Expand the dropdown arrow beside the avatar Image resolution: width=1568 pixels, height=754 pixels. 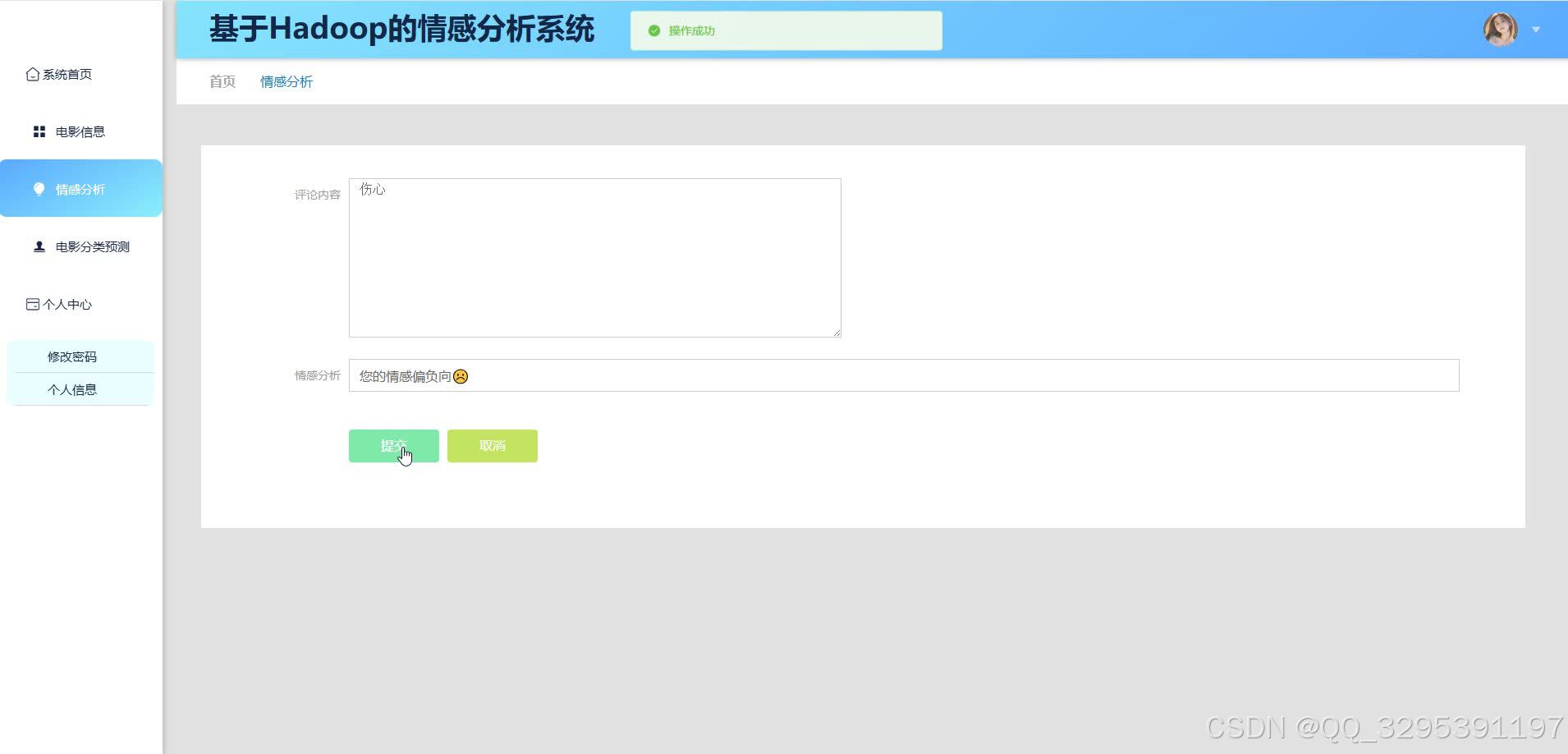1536,30
